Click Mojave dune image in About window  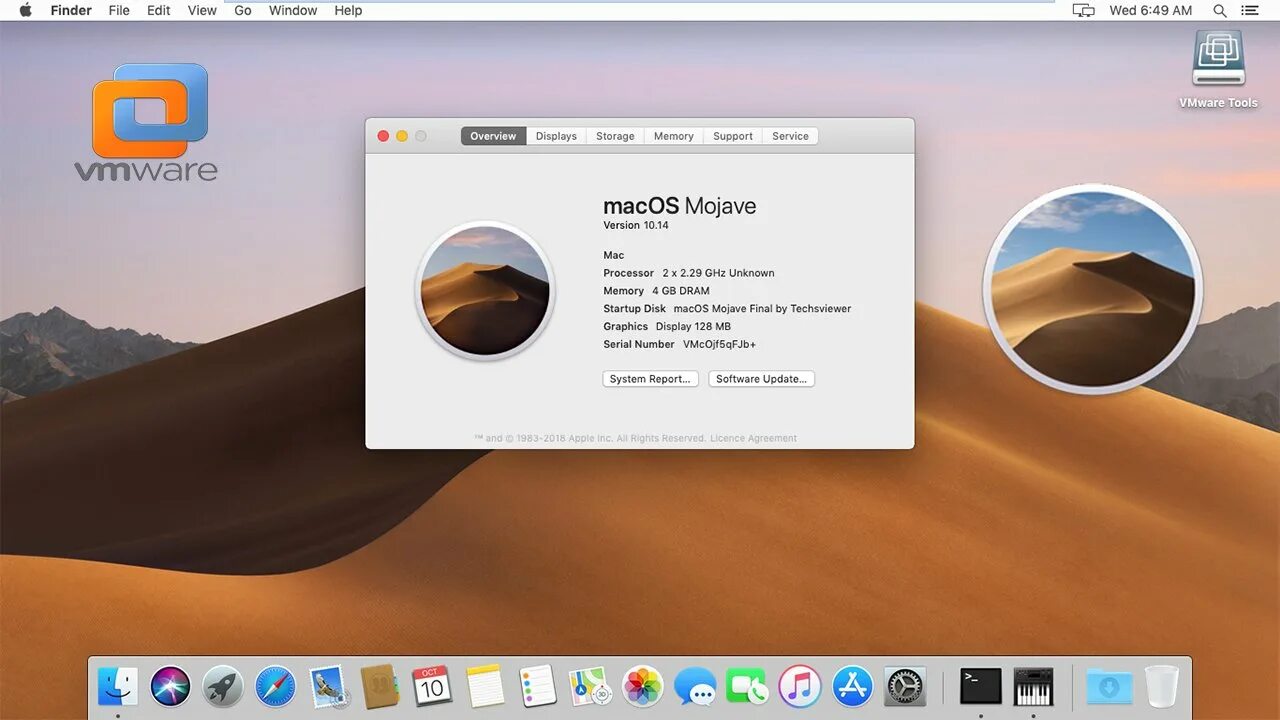tap(485, 290)
